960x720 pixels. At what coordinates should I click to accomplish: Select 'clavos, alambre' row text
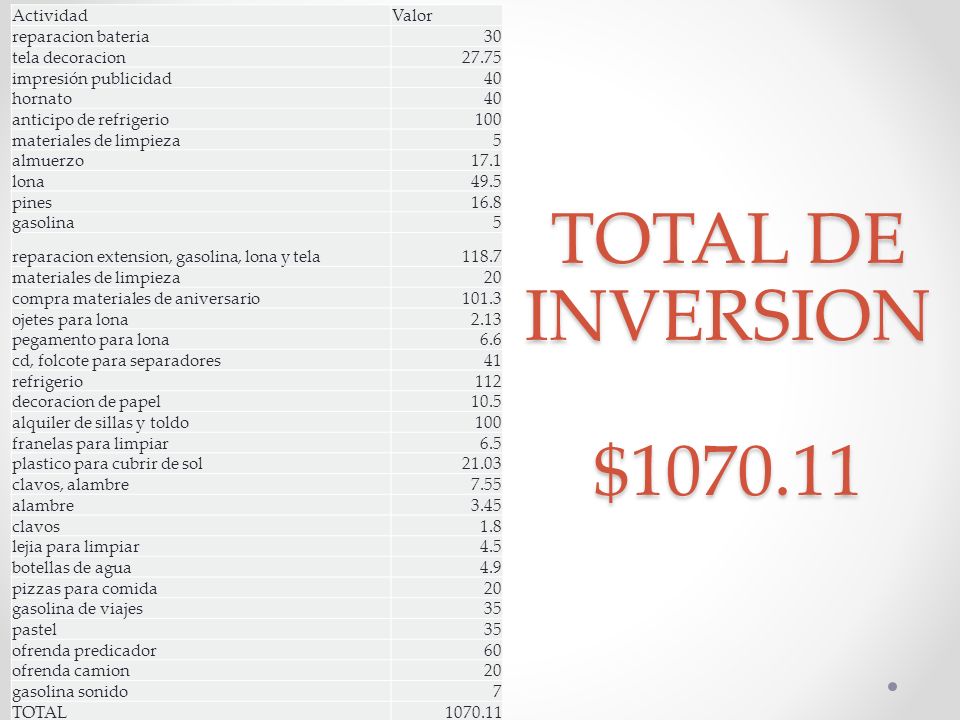pos(70,485)
